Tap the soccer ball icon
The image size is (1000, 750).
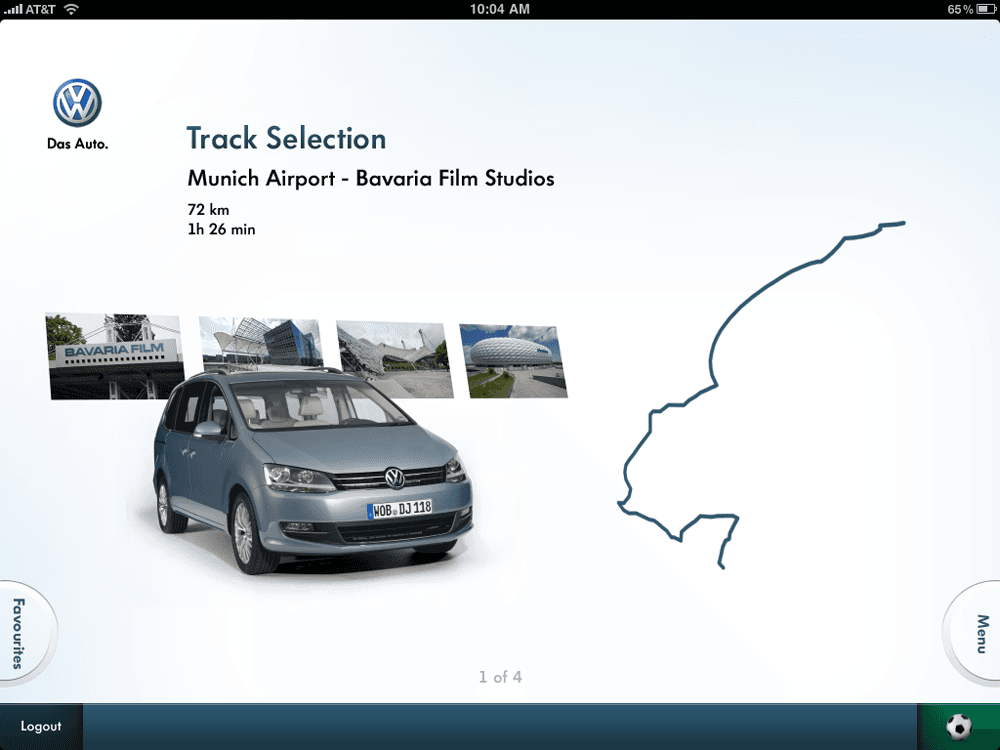click(959, 727)
